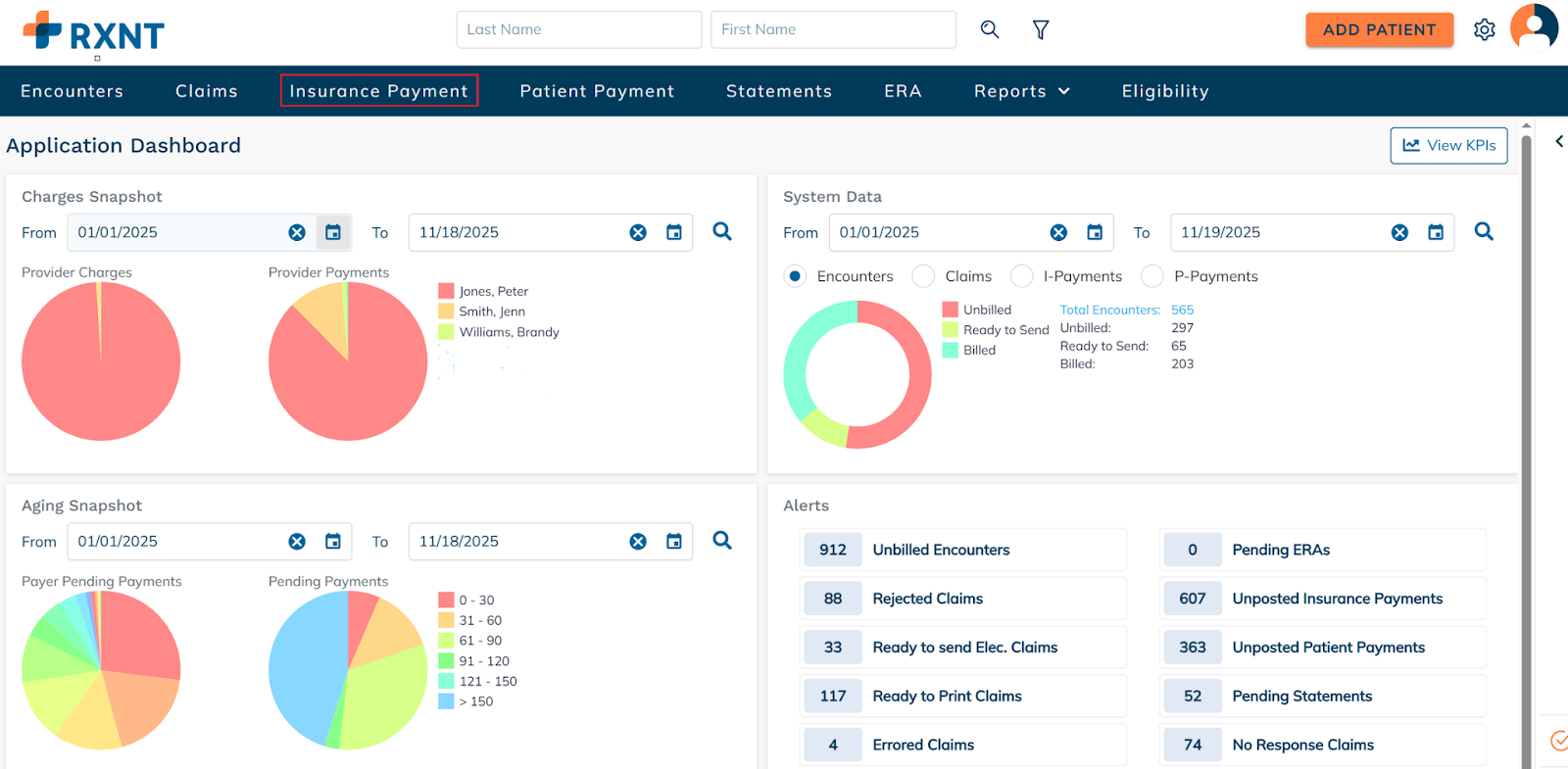Click the user profile avatar
This screenshot has height=769, width=1568.
pyautogui.click(x=1534, y=27)
